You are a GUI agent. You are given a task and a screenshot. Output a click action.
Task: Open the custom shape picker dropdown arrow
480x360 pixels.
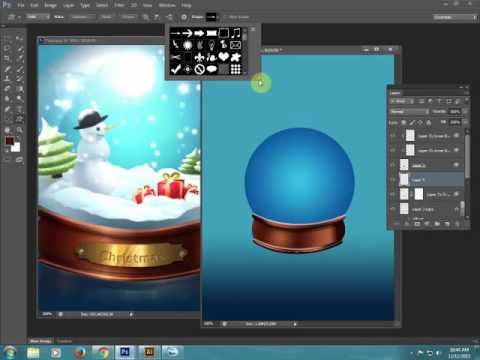(217, 17)
